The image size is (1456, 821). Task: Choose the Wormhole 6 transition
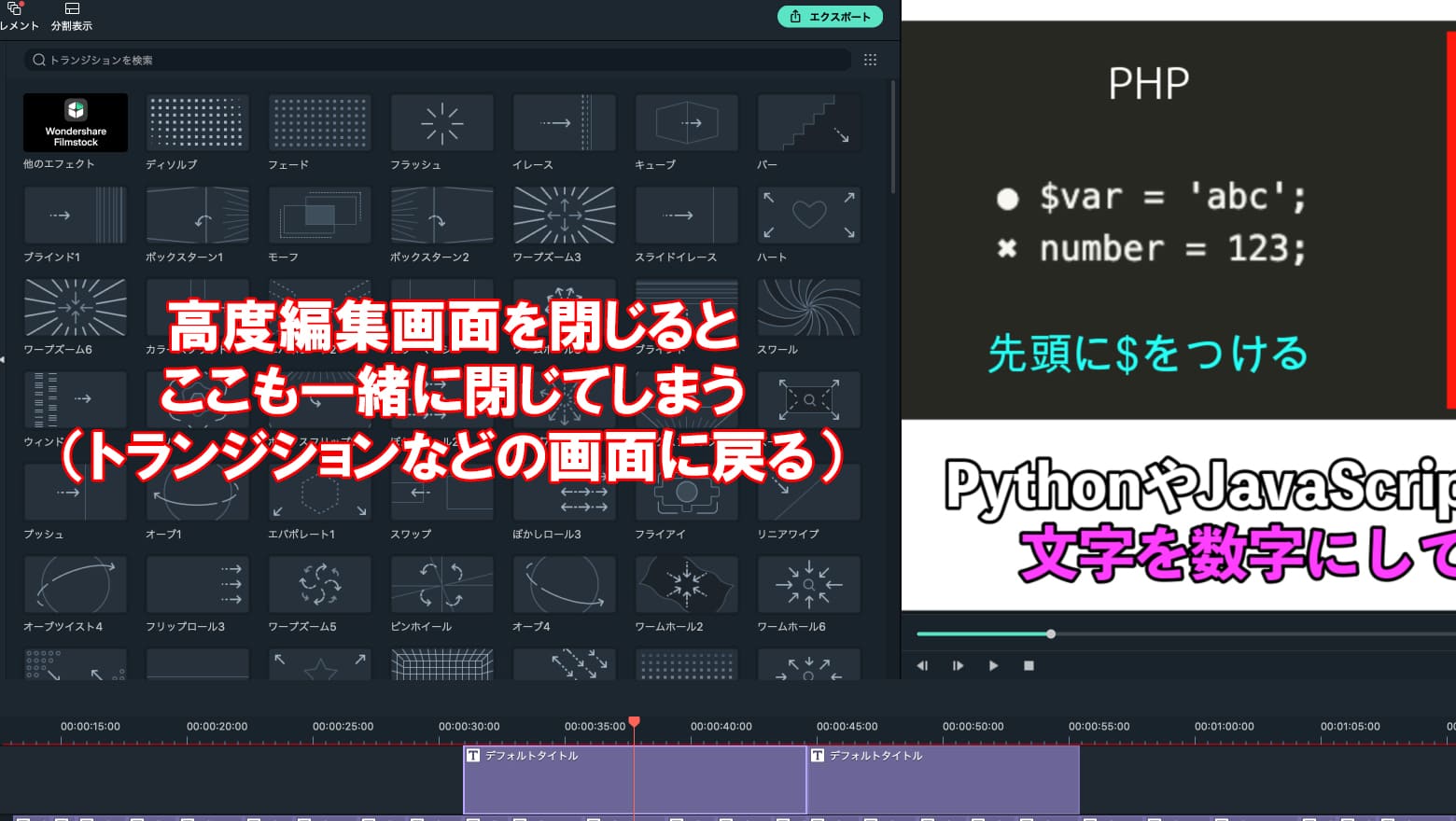tap(809, 585)
